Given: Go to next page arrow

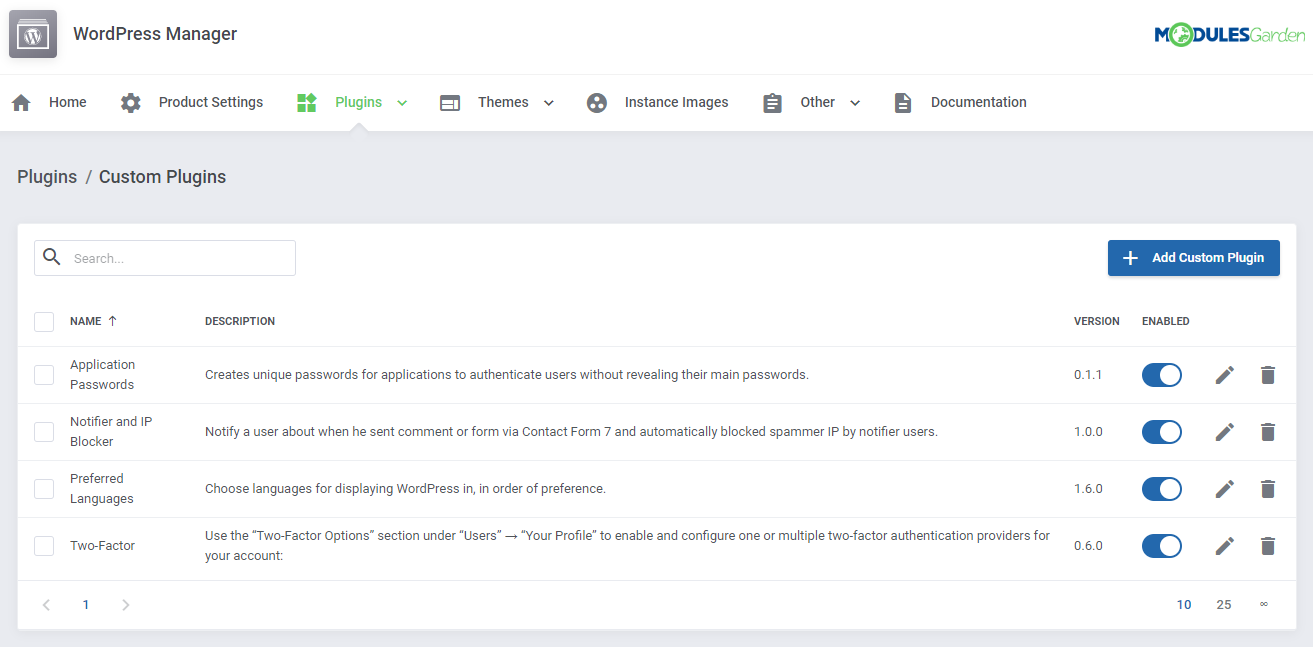Looking at the screenshot, I should point(125,605).
